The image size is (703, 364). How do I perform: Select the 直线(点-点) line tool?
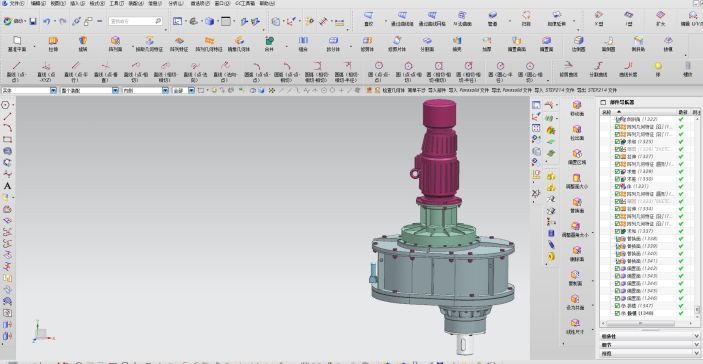coord(17,71)
